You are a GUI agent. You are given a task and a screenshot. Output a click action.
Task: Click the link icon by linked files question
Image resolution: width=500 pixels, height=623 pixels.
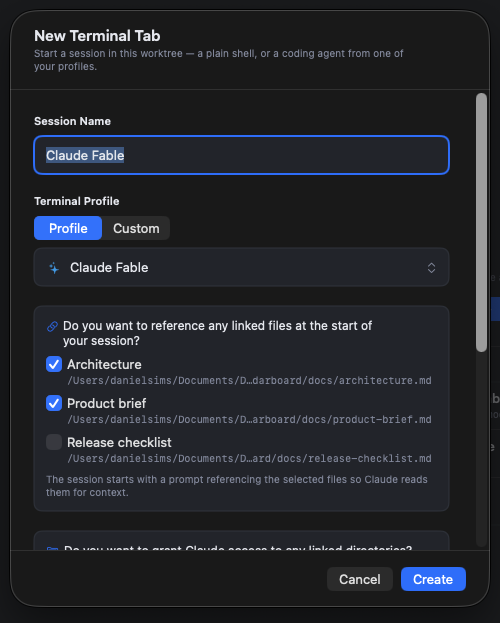(x=52, y=326)
